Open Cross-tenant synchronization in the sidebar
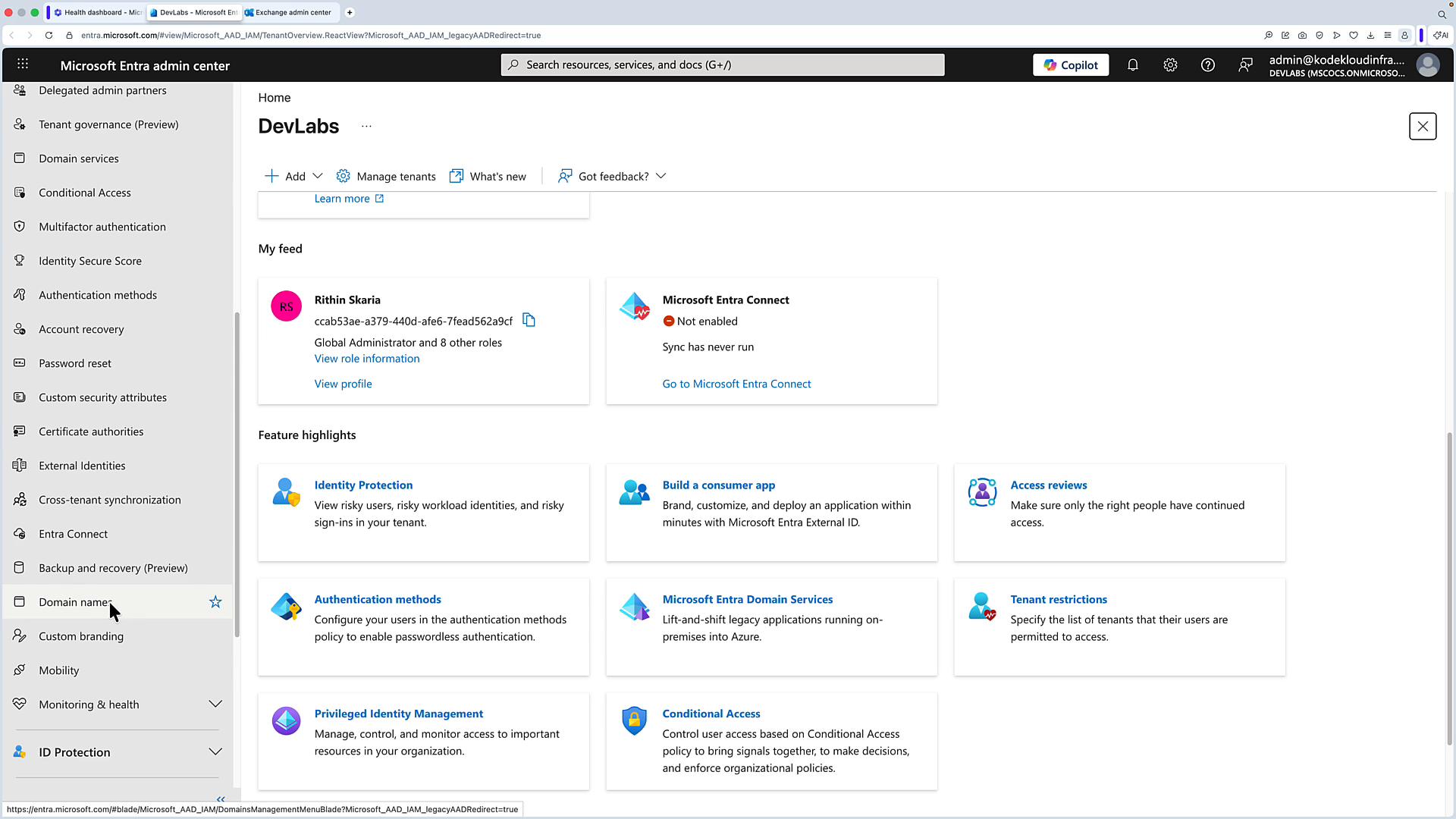The height and width of the screenshot is (819, 1456). click(118, 500)
